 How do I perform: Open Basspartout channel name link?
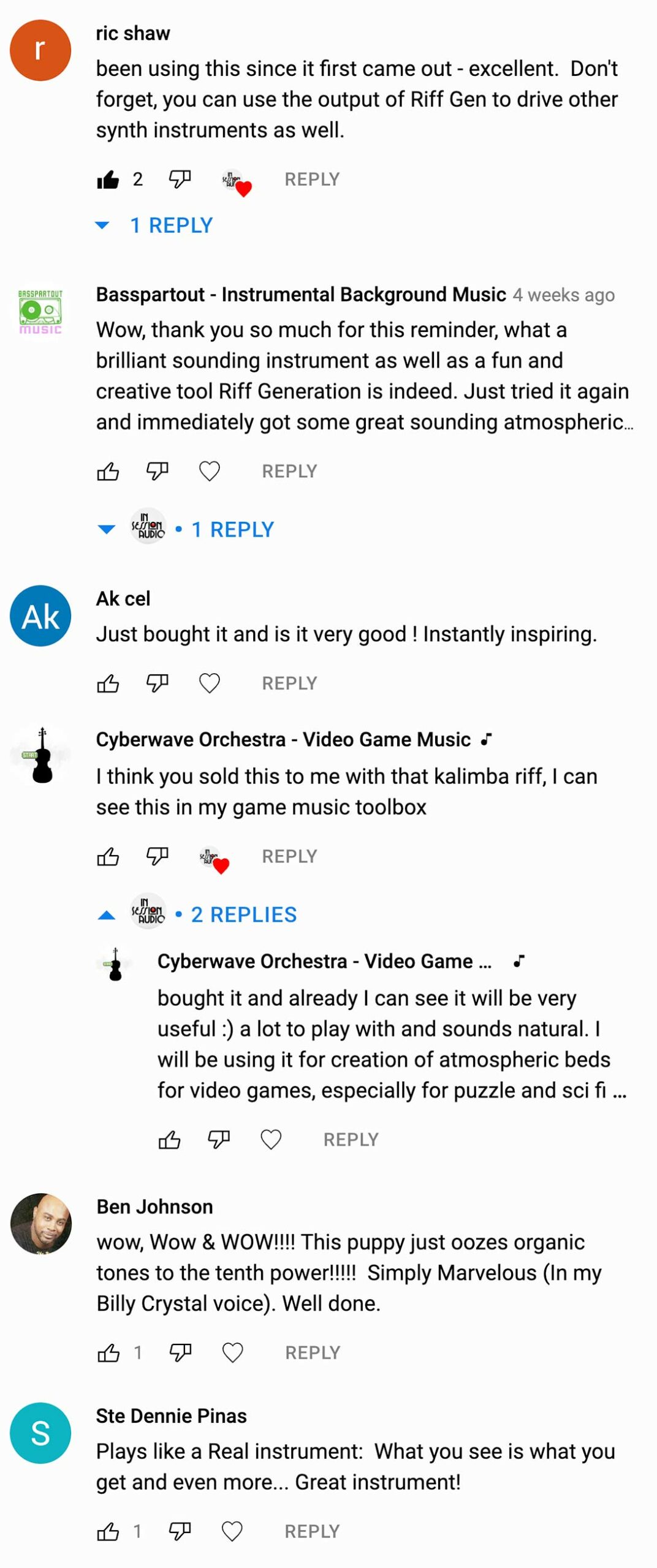[x=301, y=295]
